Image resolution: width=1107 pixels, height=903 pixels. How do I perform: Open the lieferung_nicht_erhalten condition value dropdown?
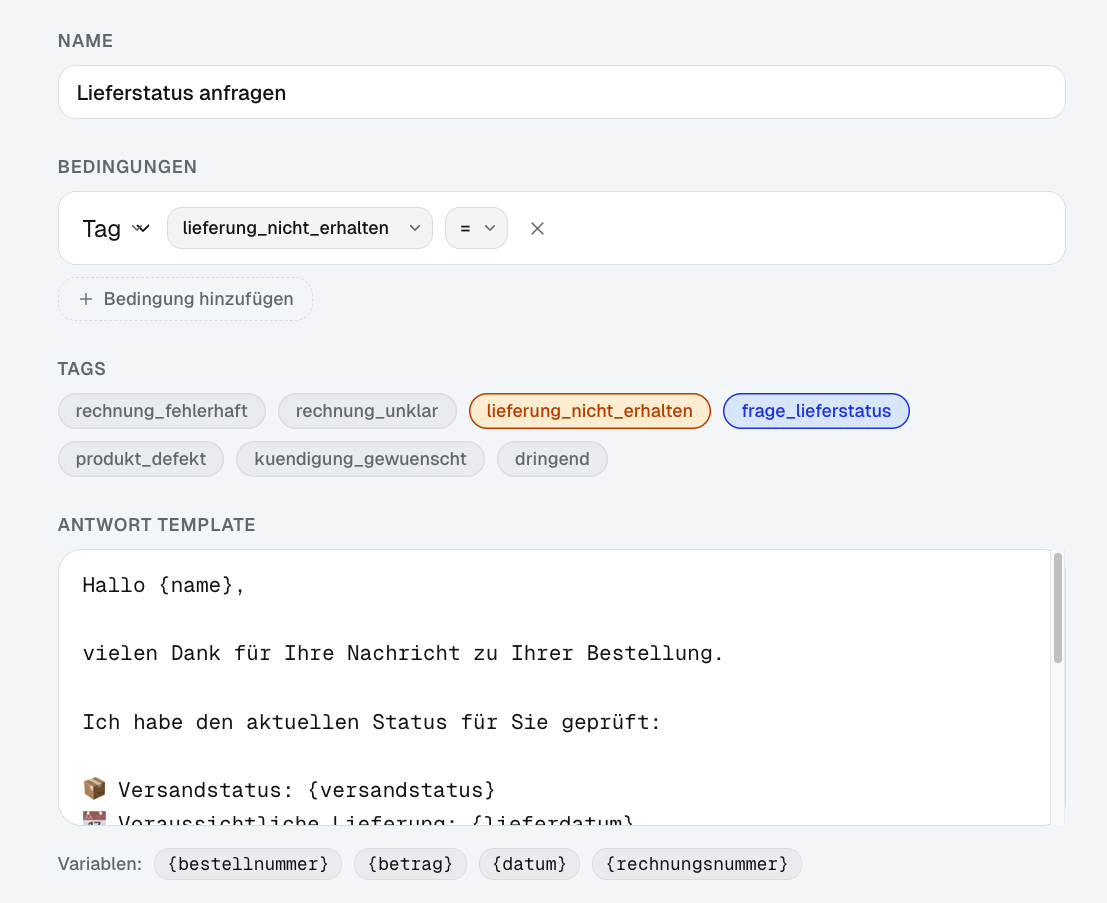pos(299,228)
